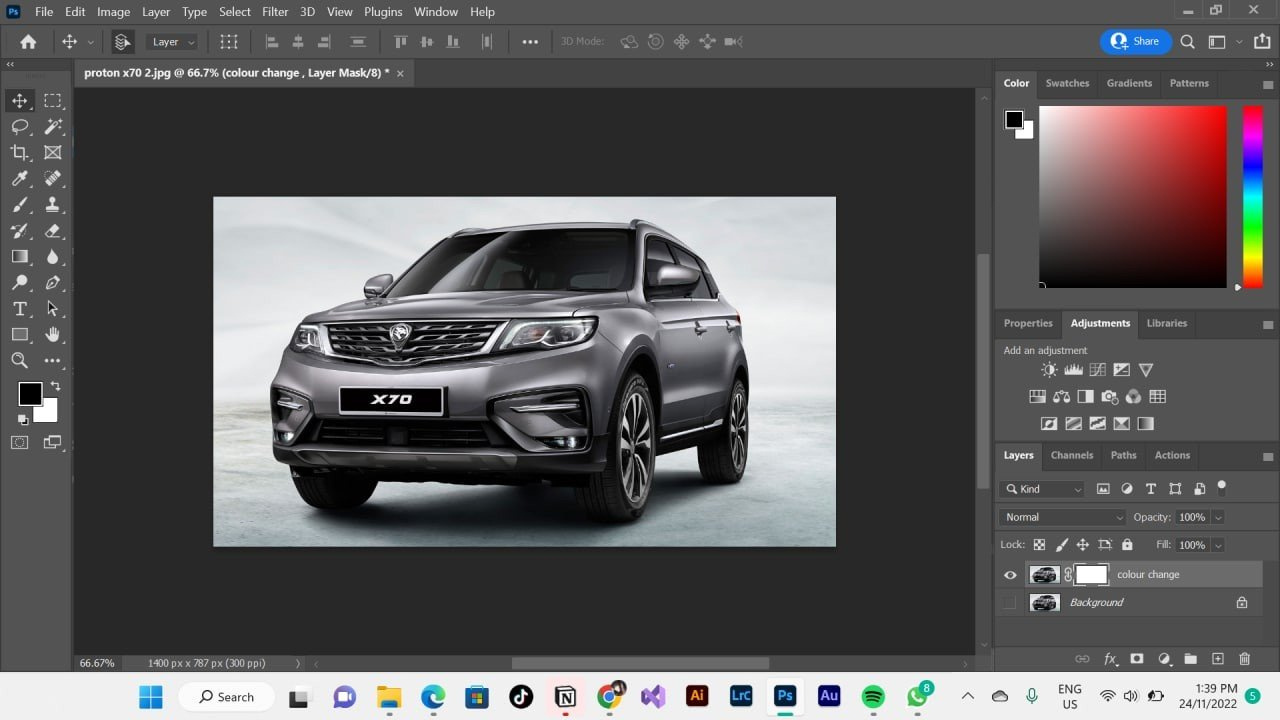Image resolution: width=1280 pixels, height=720 pixels.
Task: Select the Horizontal Type tool
Action: point(19,309)
